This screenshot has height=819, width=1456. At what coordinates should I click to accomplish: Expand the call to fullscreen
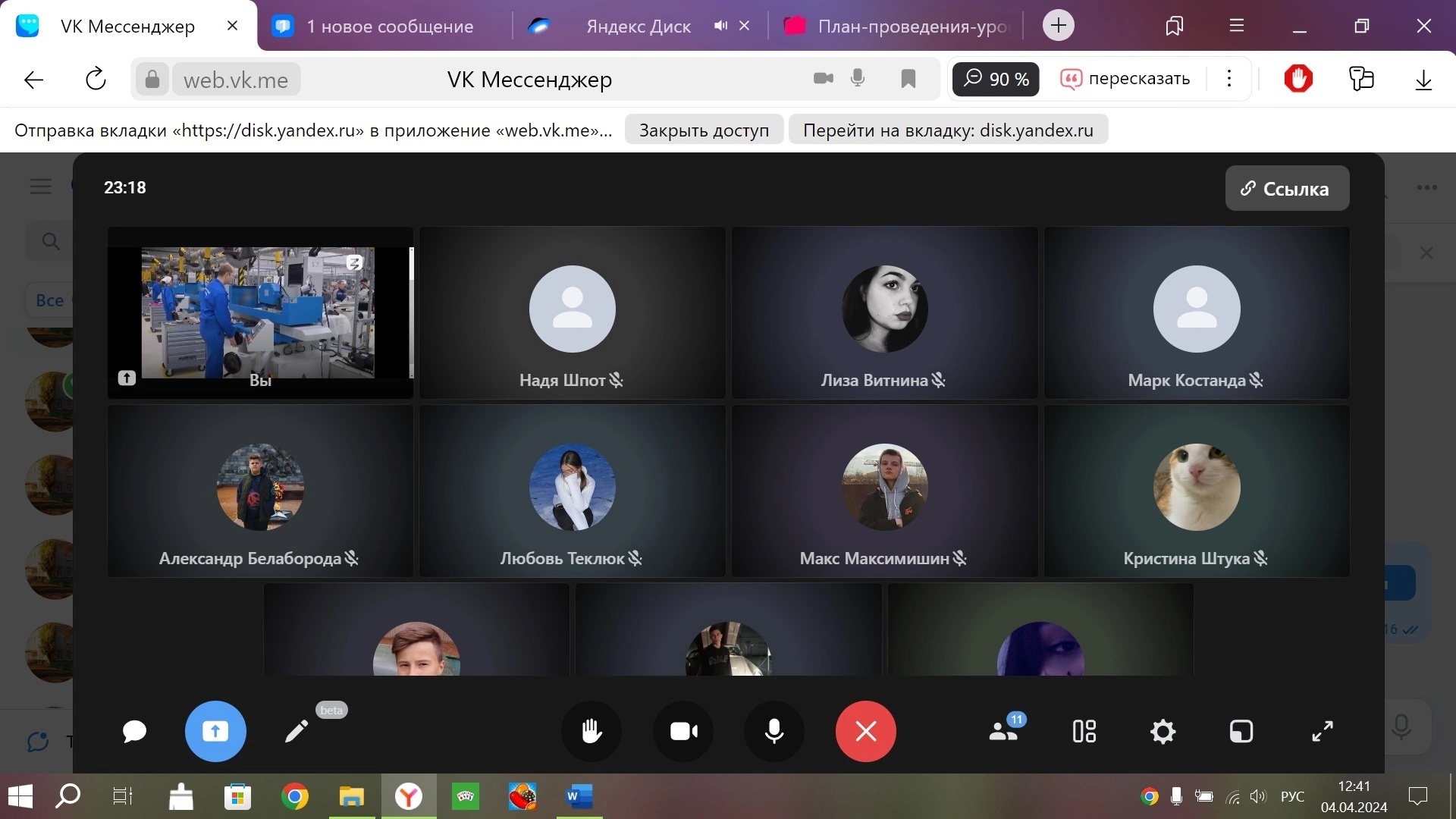coord(1323,731)
